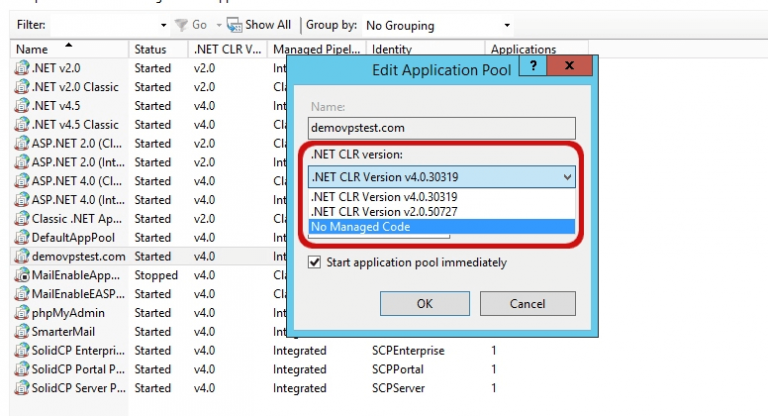Click Integrated cell in SolidCP Portal row
The width and height of the screenshot is (768, 416).
299,369
